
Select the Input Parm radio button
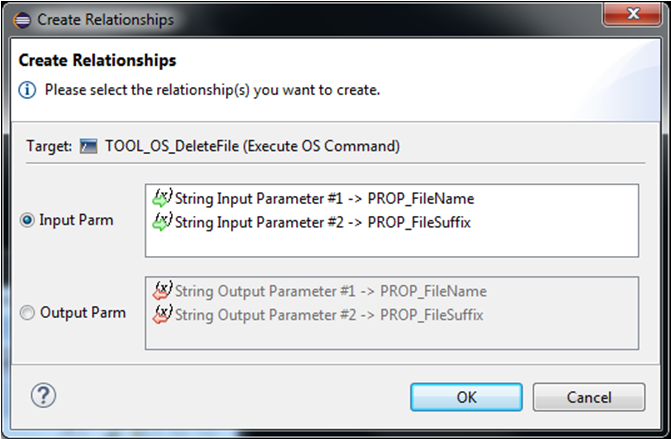[x=28, y=221]
